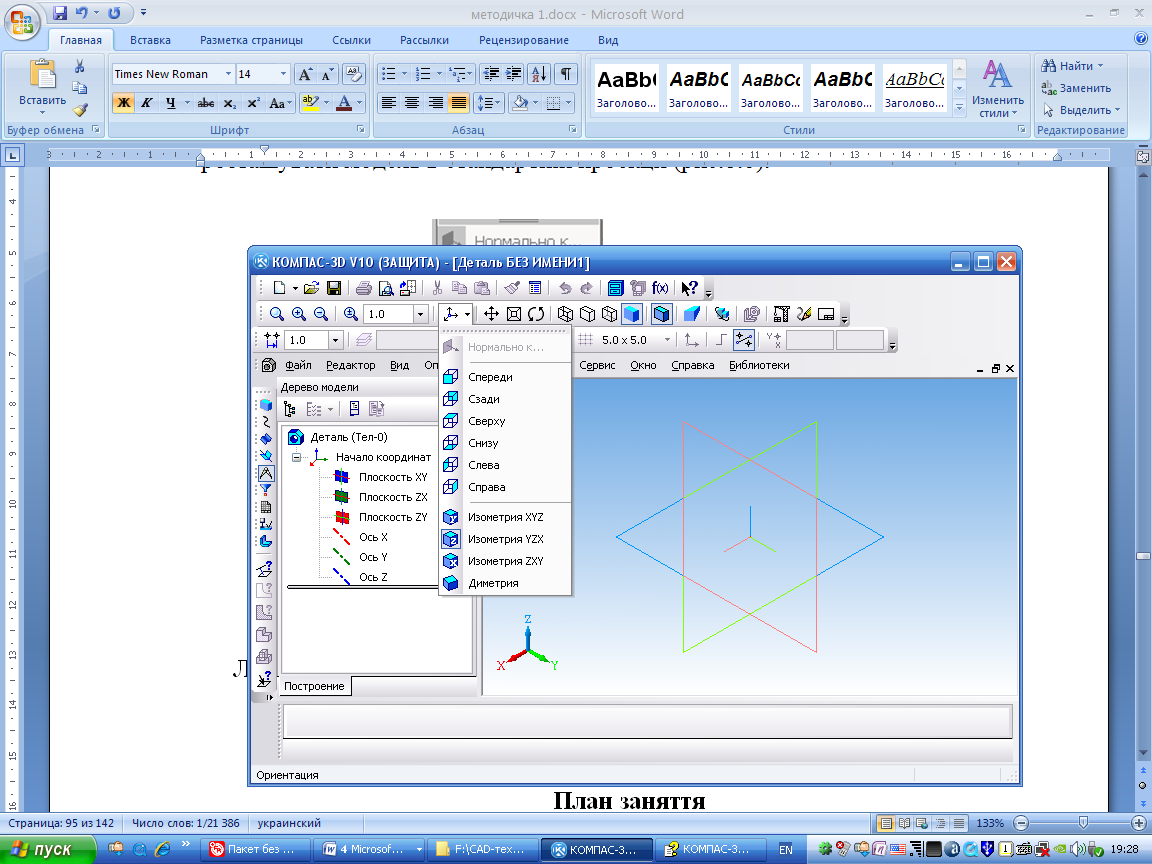Open the highlight color dropdown arrow

(326, 103)
